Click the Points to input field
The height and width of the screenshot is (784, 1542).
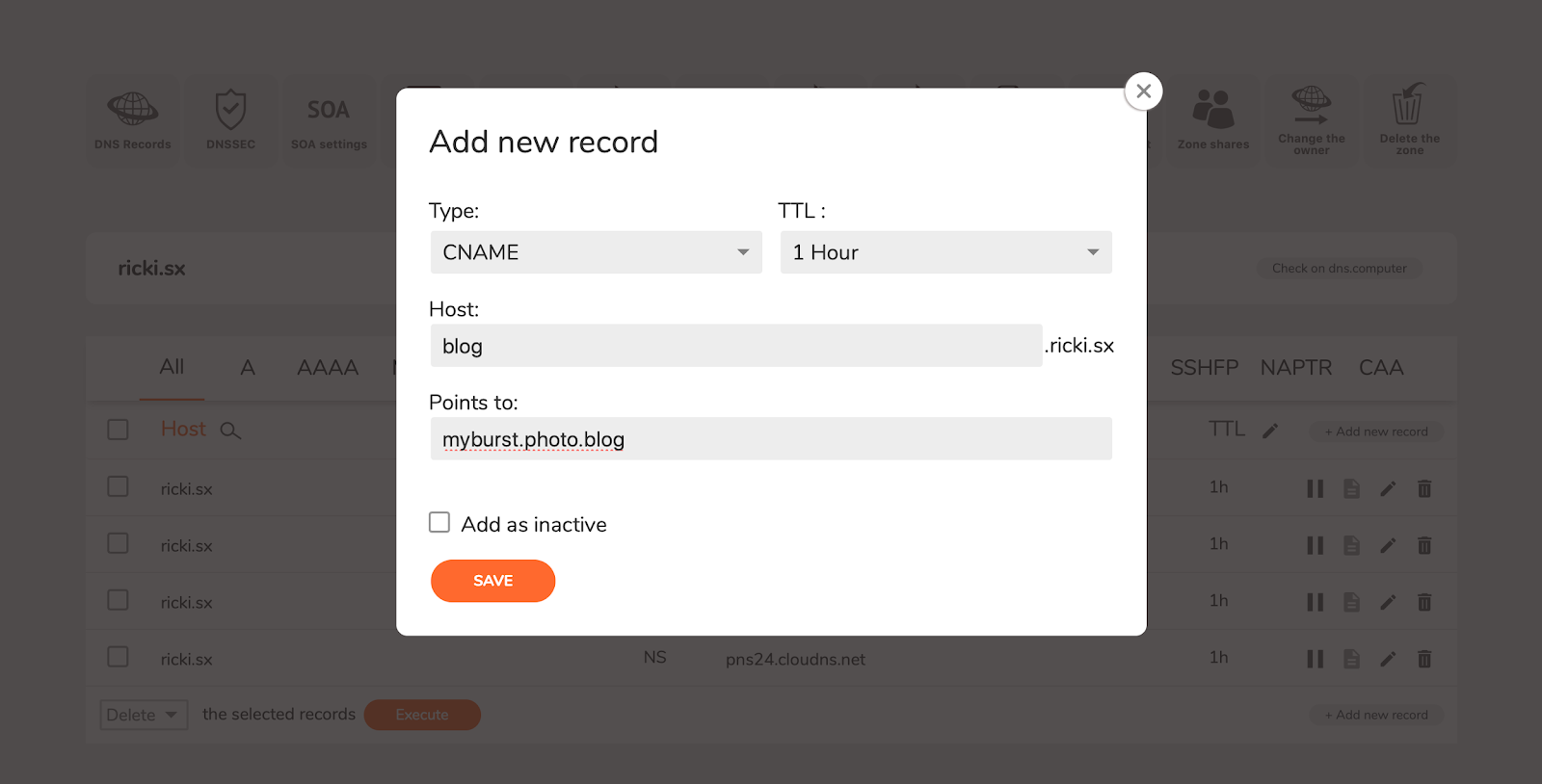[771, 438]
